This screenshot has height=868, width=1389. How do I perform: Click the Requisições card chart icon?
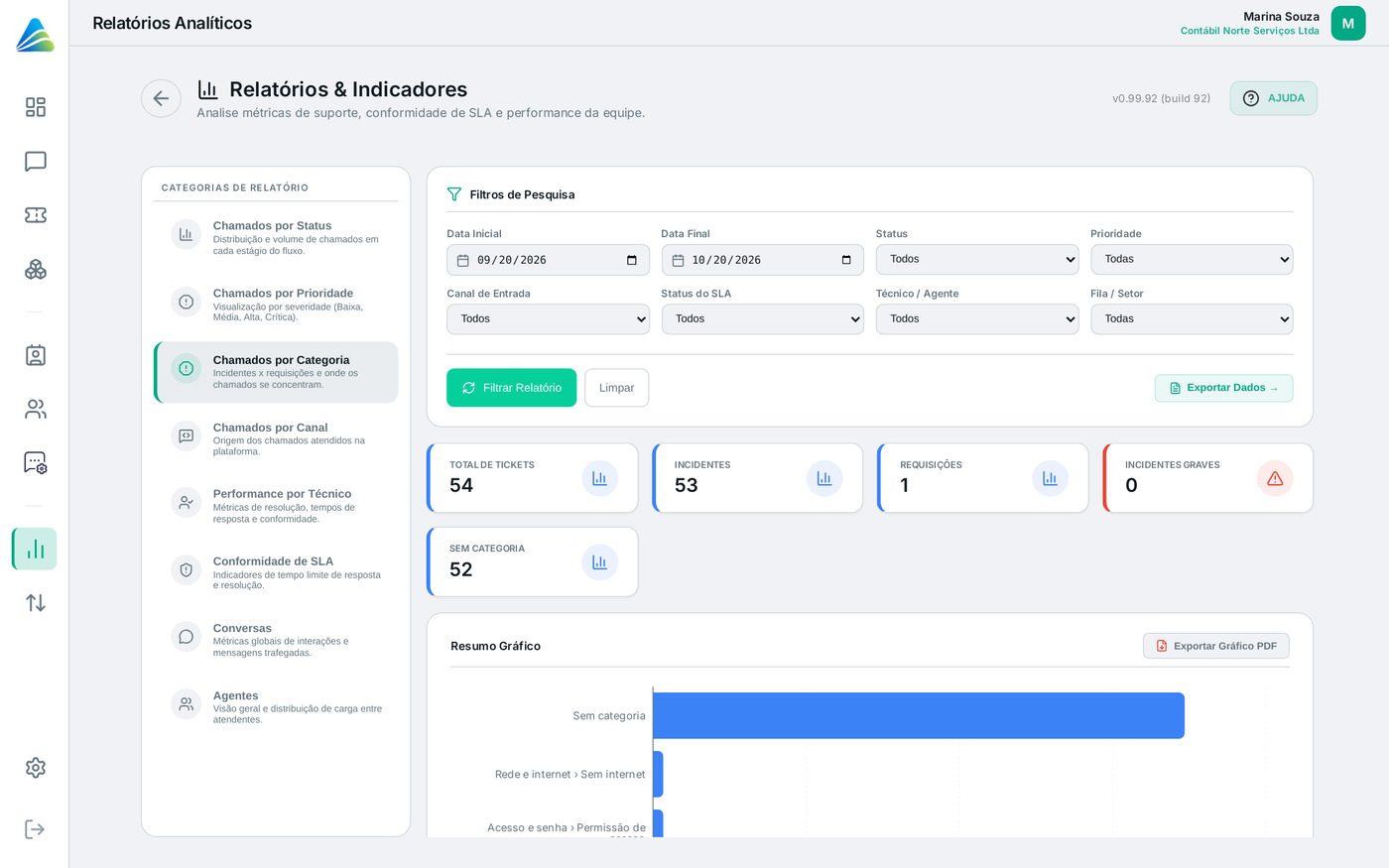point(1050,478)
